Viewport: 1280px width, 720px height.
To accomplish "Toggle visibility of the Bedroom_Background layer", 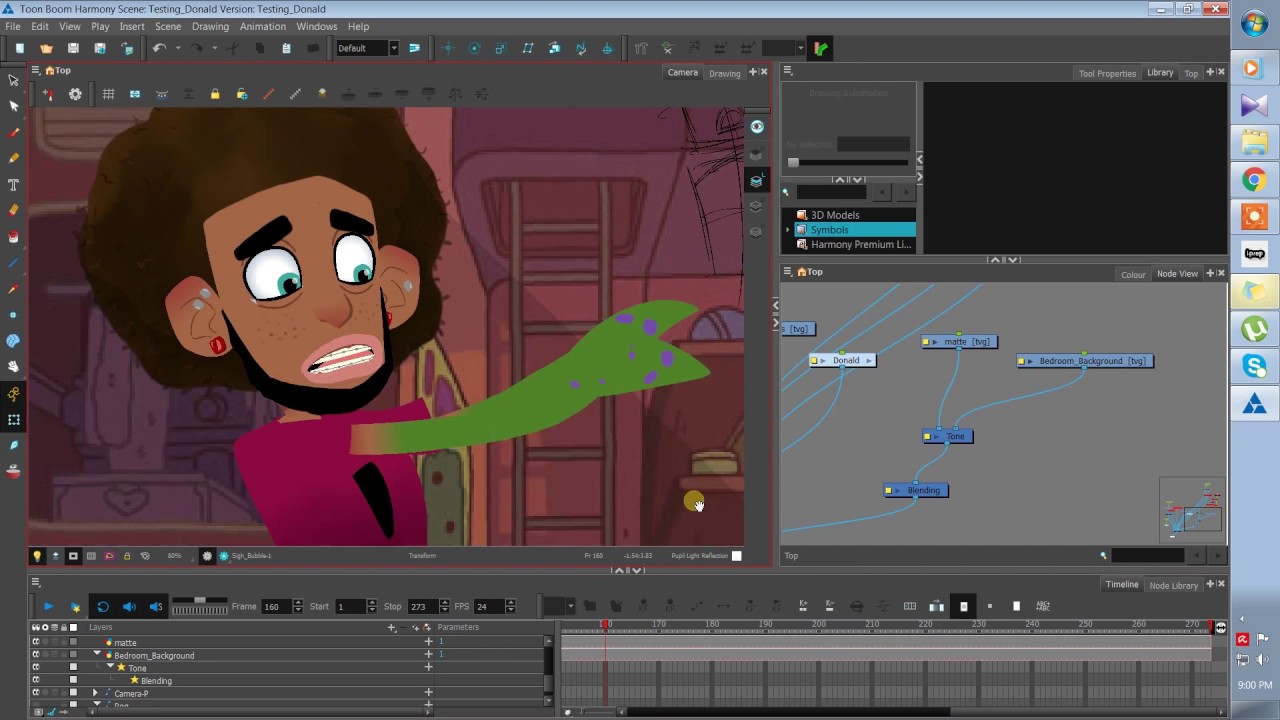I will point(36,655).
